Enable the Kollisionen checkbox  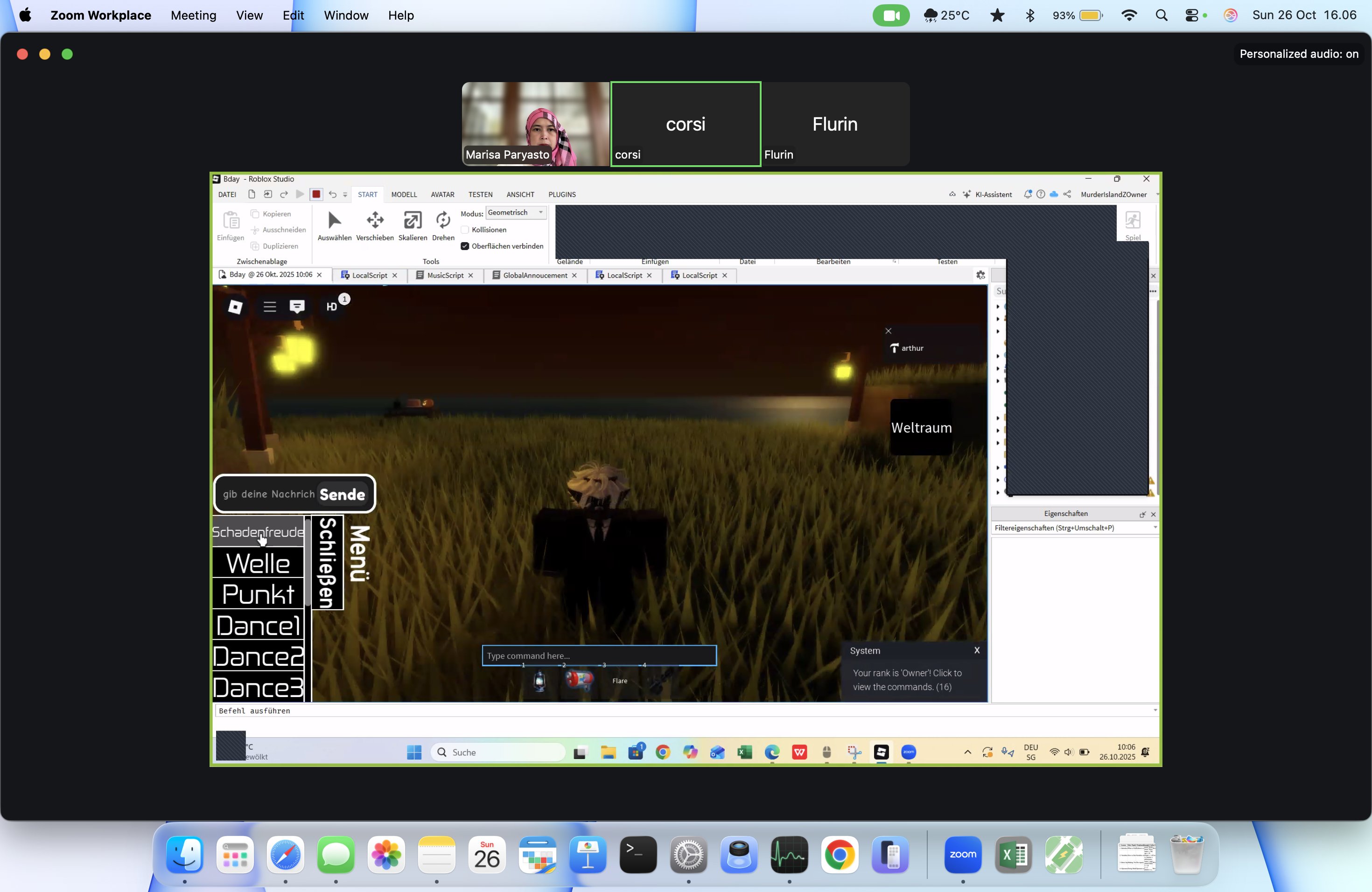click(x=465, y=230)
